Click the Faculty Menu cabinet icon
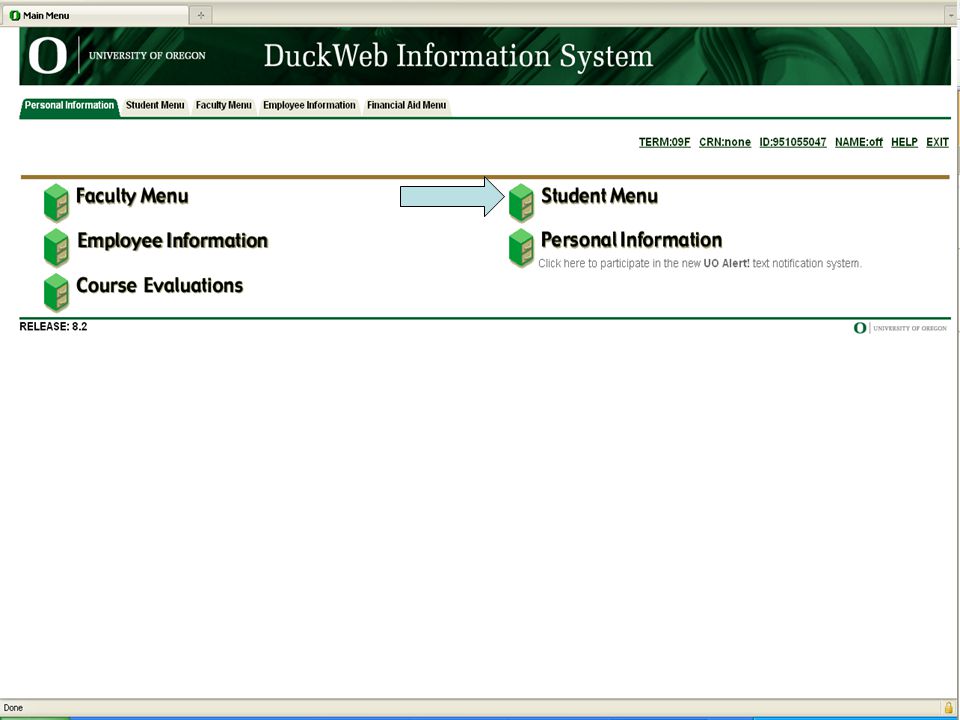Screen dimensions: 960x720 tap(56, 203)
